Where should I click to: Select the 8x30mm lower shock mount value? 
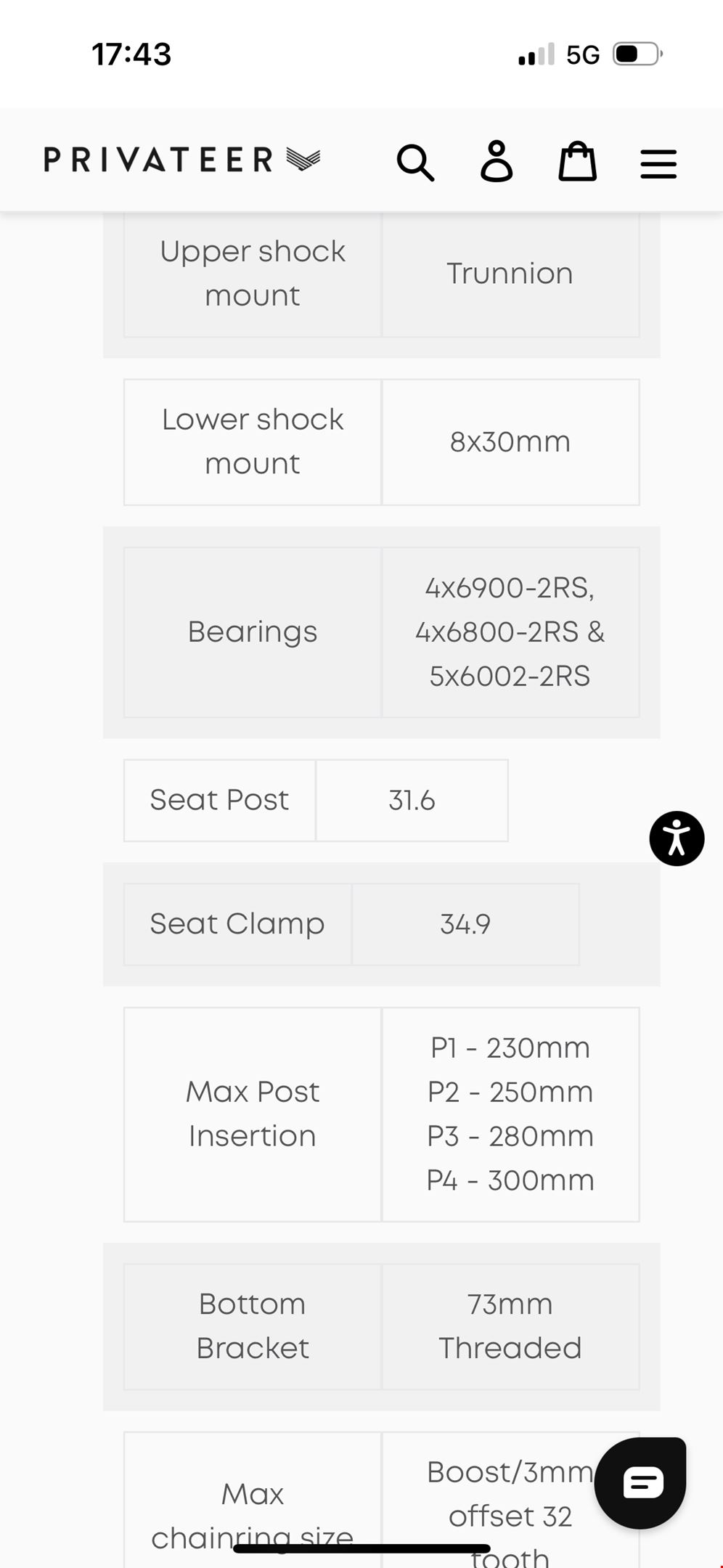point(510,442)
